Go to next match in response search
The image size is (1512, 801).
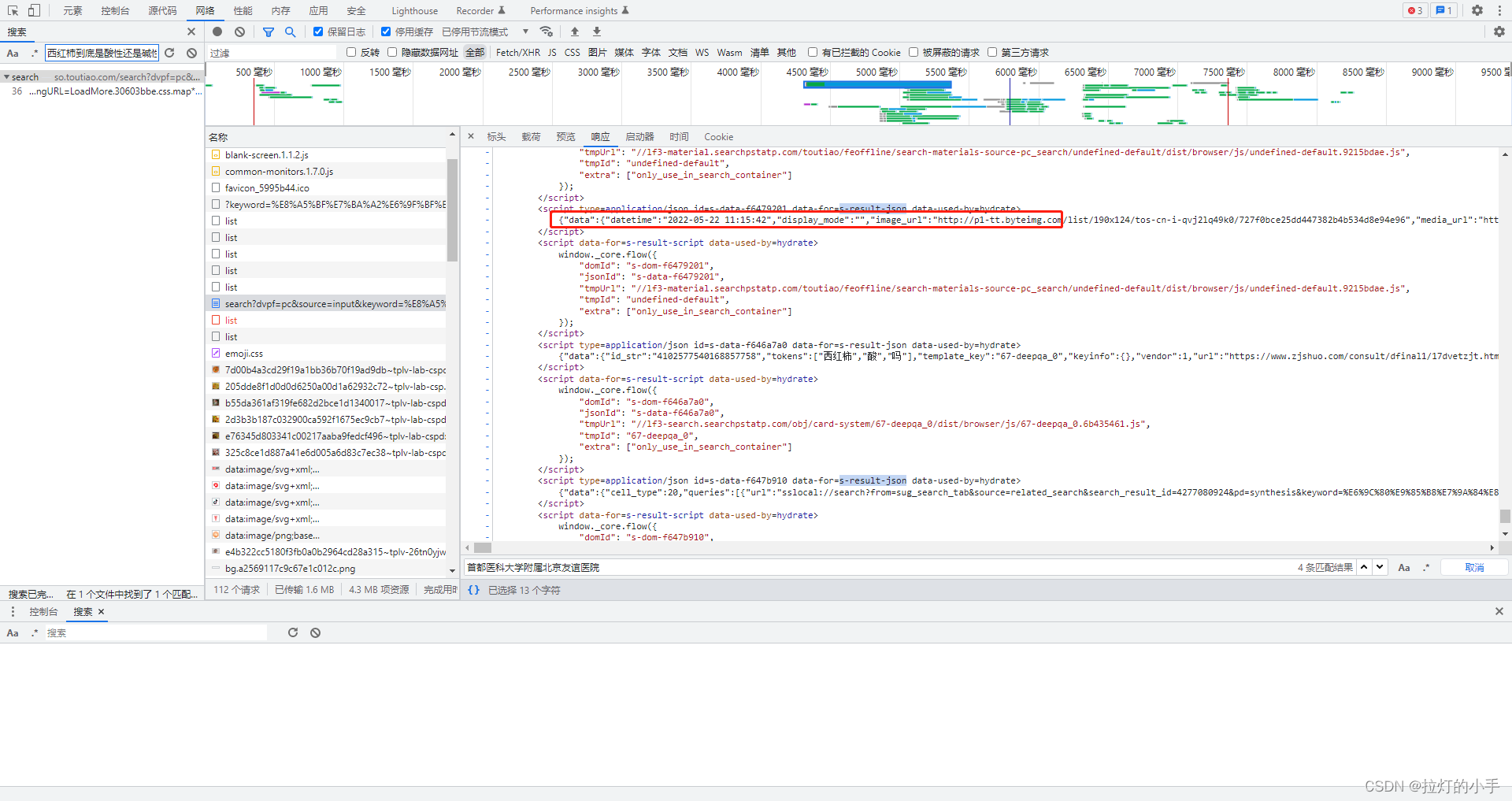tap(1380, 567)
